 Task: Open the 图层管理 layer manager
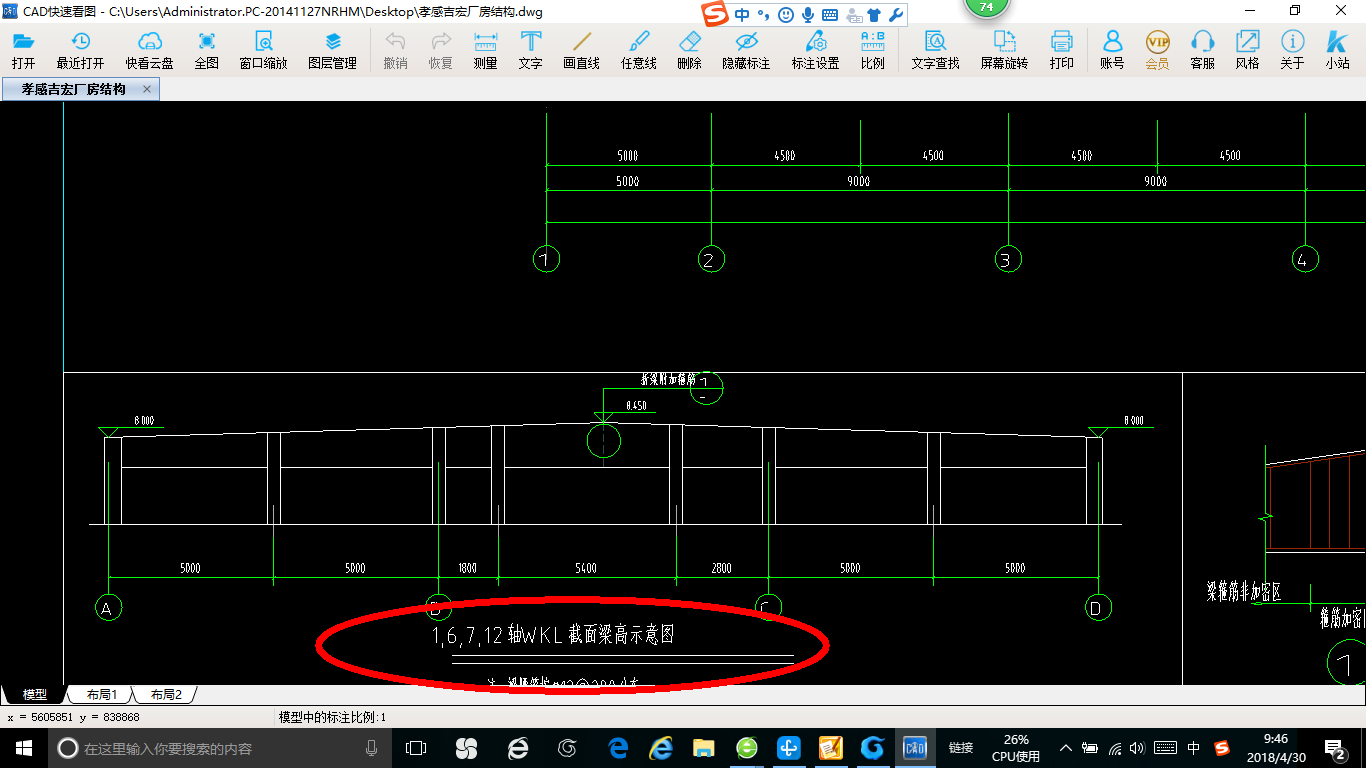tap(332, 50)
